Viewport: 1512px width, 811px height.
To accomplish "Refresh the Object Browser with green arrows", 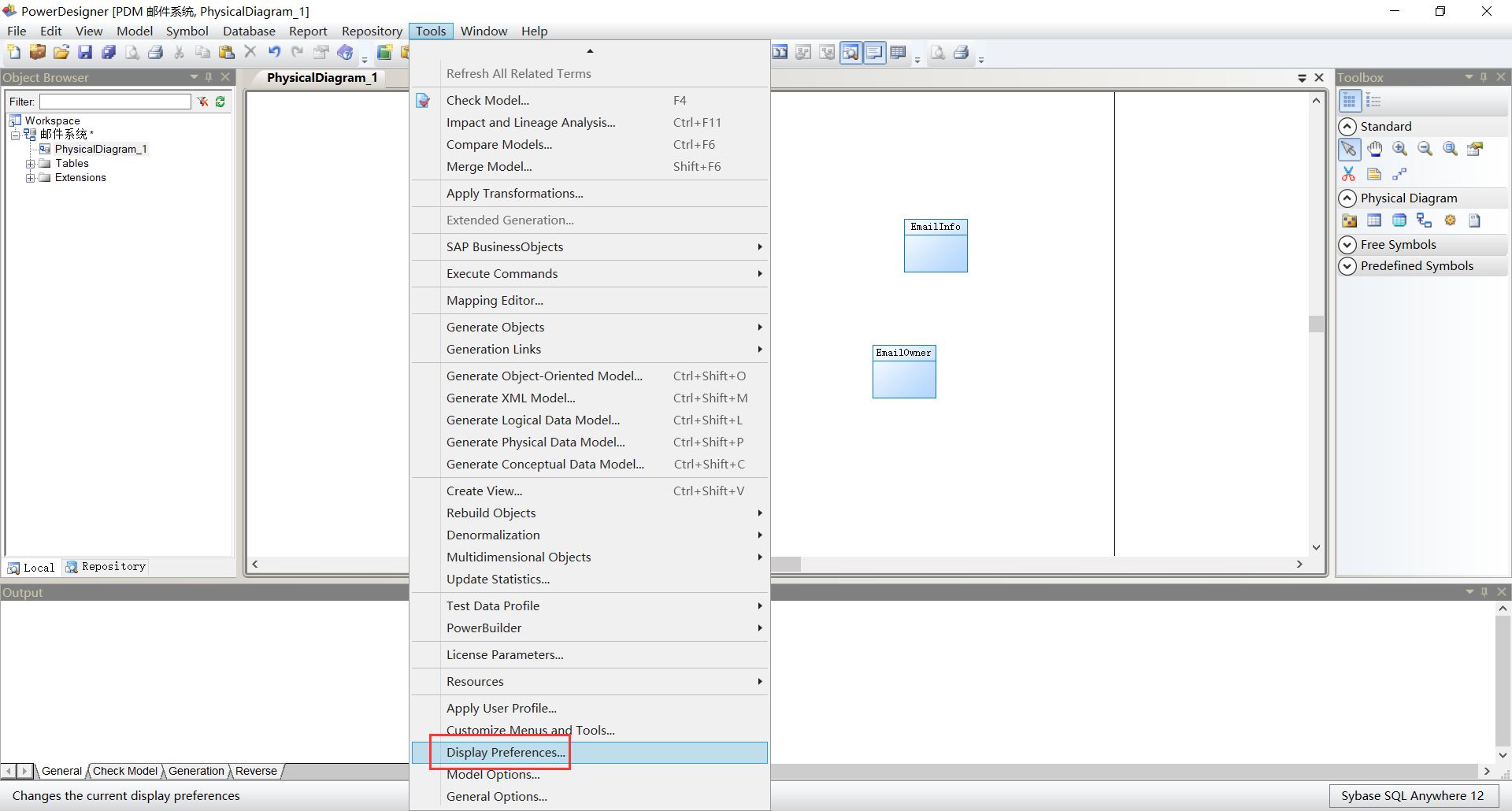I will click(220, 102).
